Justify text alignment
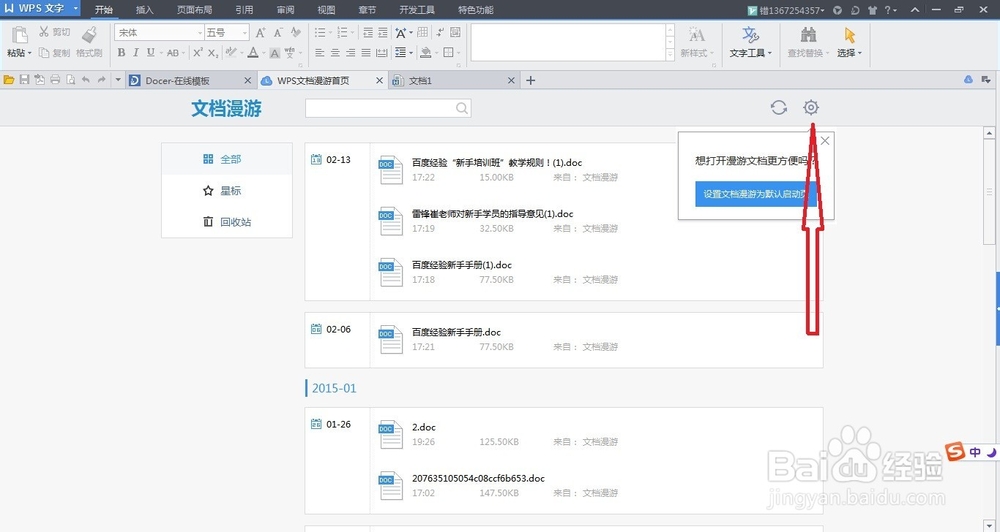Viewport: 1000px width, 532px height. coord(366,53)
